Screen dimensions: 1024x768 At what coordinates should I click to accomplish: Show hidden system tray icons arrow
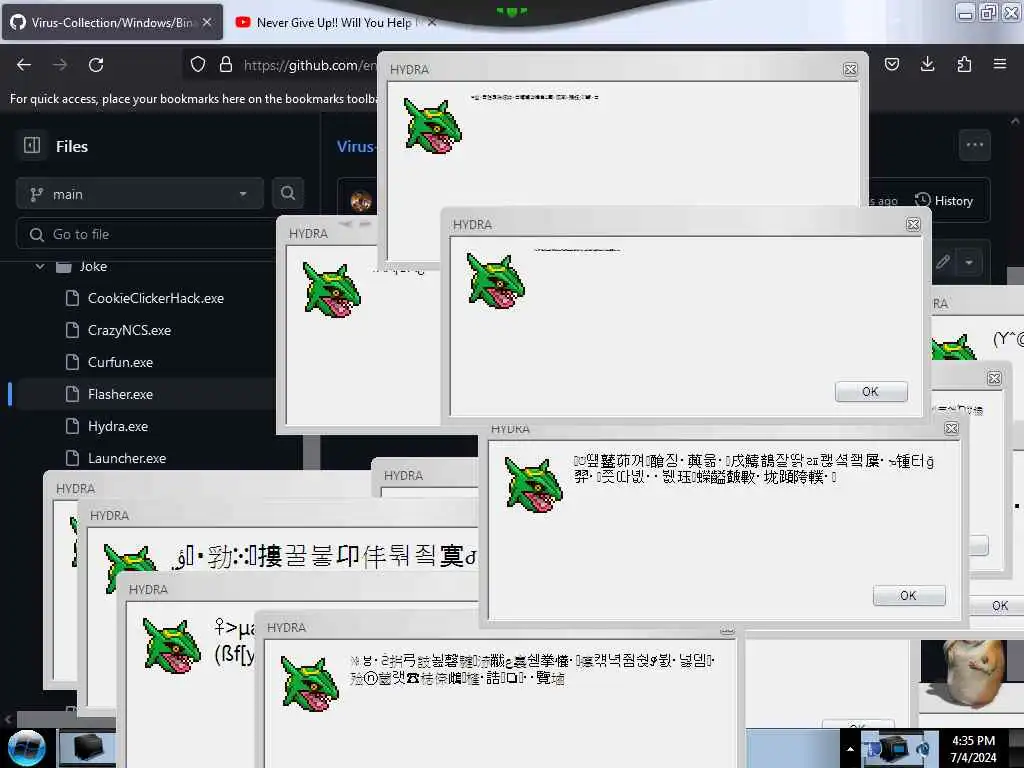(x=850, y=749)
